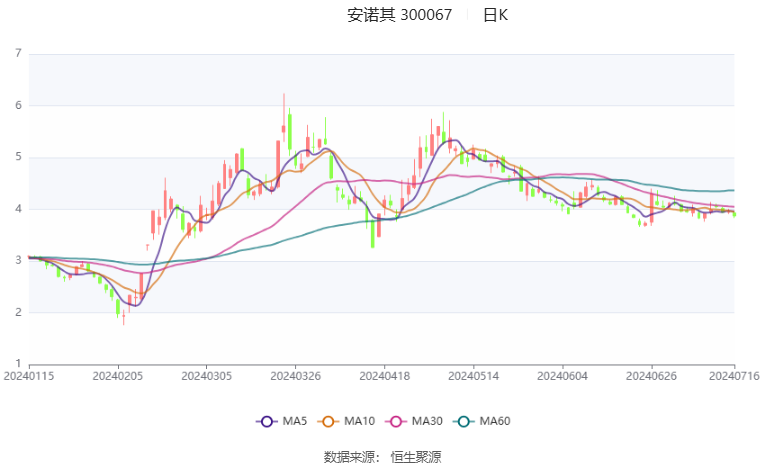The height and width of the screenshot is (465, 765).
Task: Select the 20240326 x-axis date label
Action: [295, 376]
